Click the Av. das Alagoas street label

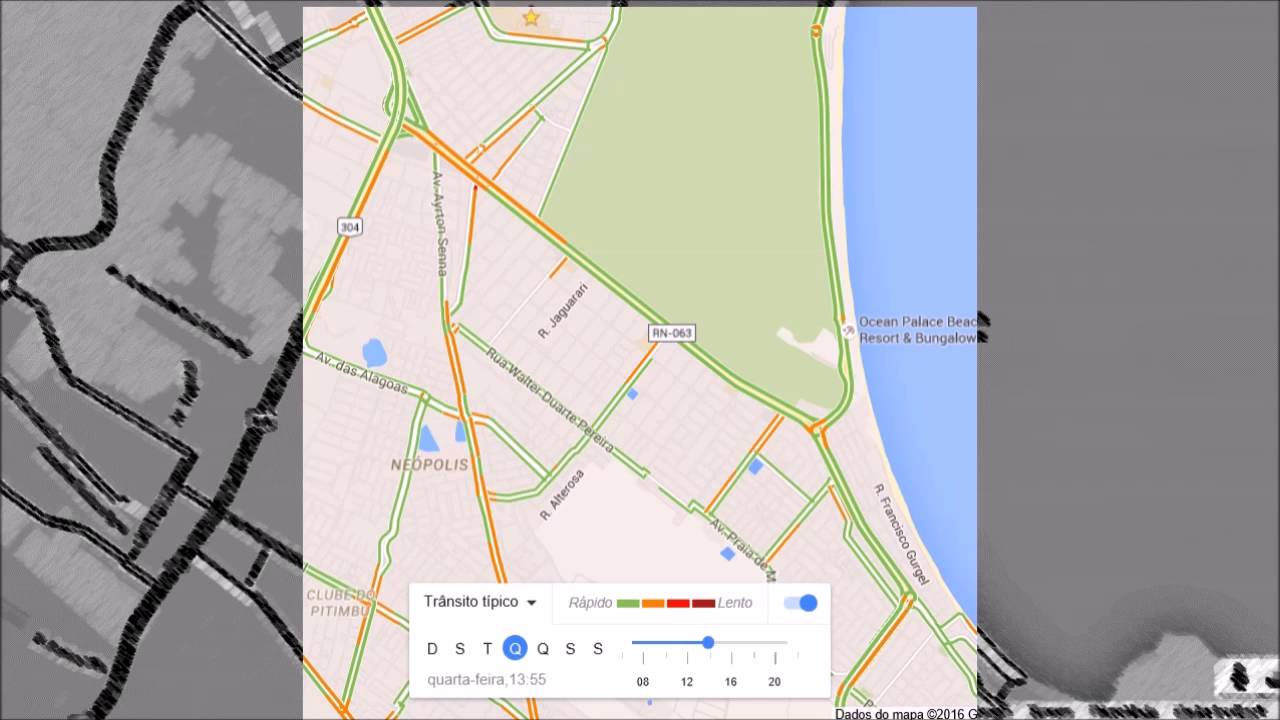click(361, 372)
